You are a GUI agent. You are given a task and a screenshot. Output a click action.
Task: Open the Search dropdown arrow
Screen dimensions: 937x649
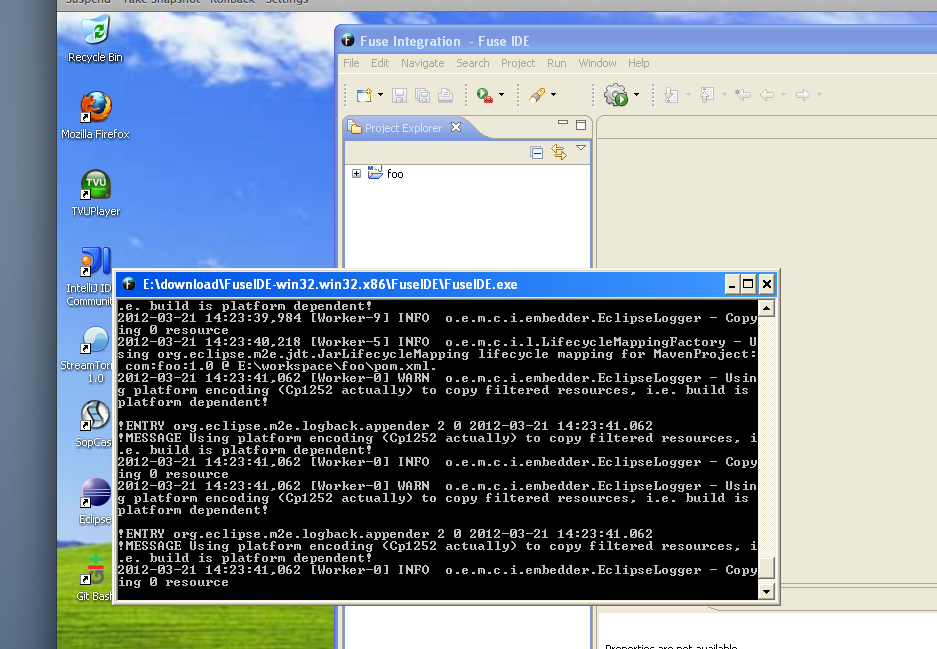(x=553, y=94)
